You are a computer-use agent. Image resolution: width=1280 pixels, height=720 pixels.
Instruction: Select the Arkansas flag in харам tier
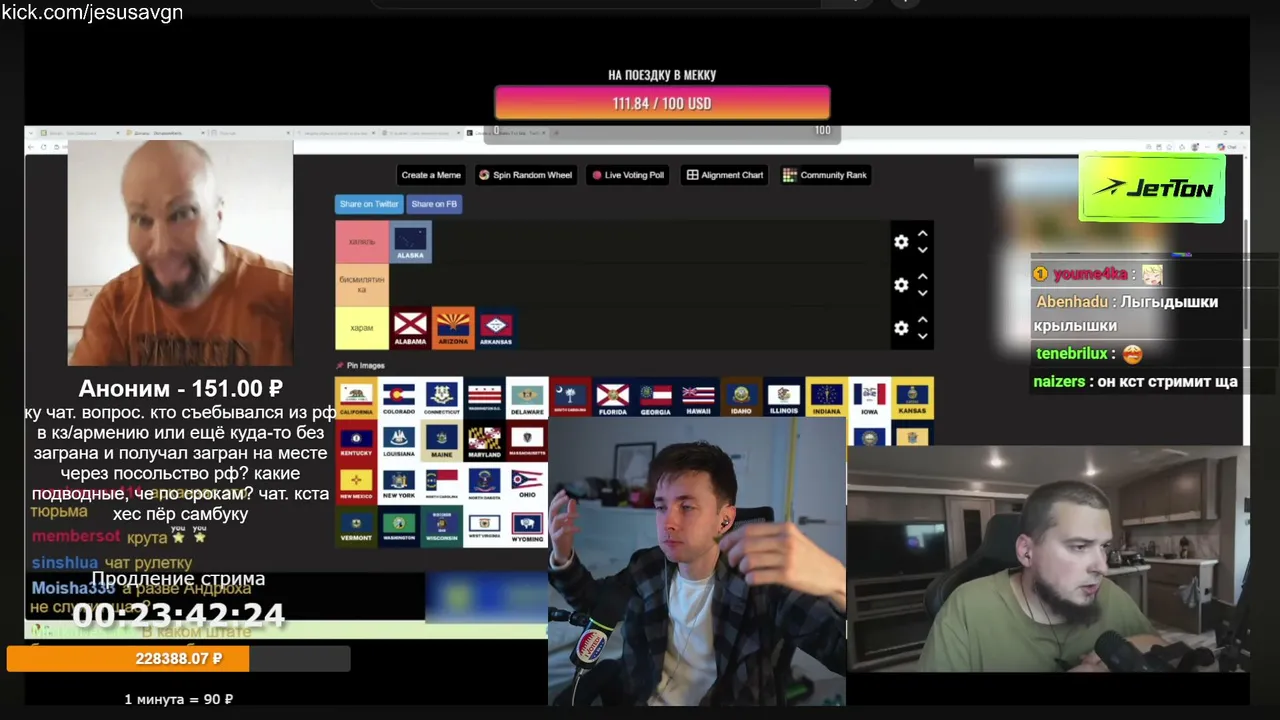click(x=496, y=328)
